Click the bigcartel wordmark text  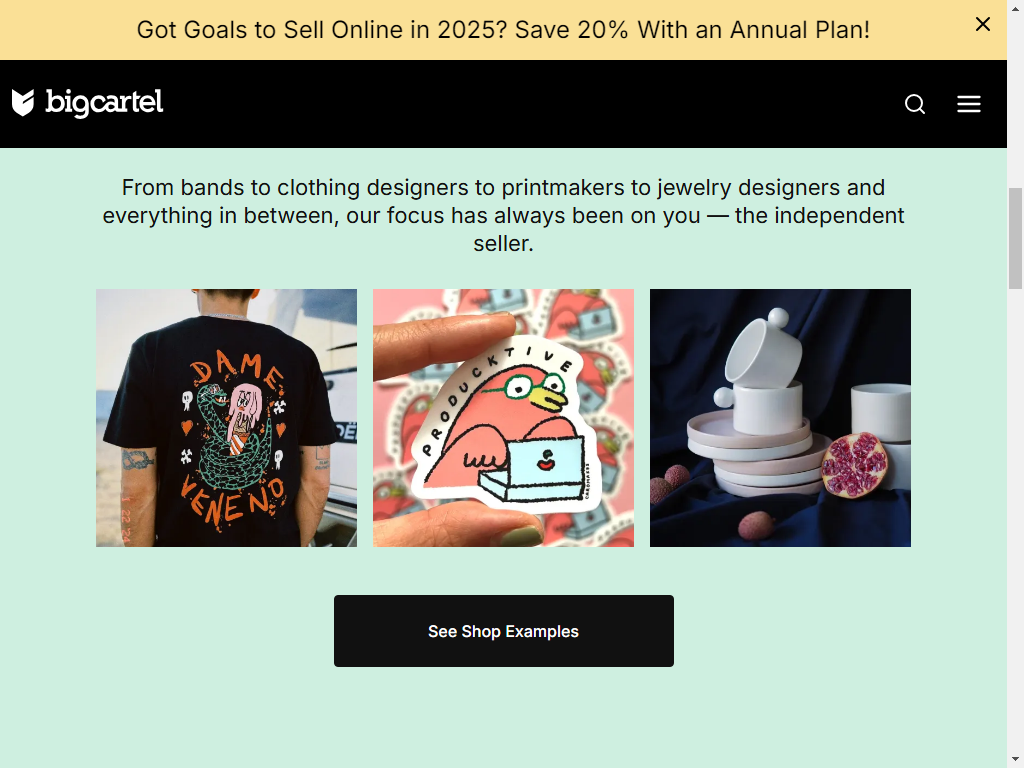point(104,103)
